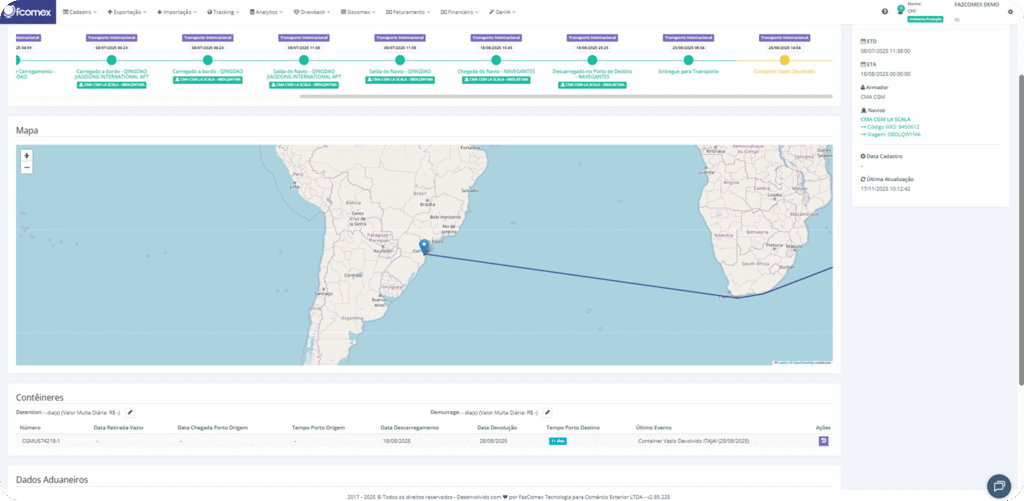Click the notifications bell icon
Viewport: 1024px width, 501px height.
pos(899,11)
